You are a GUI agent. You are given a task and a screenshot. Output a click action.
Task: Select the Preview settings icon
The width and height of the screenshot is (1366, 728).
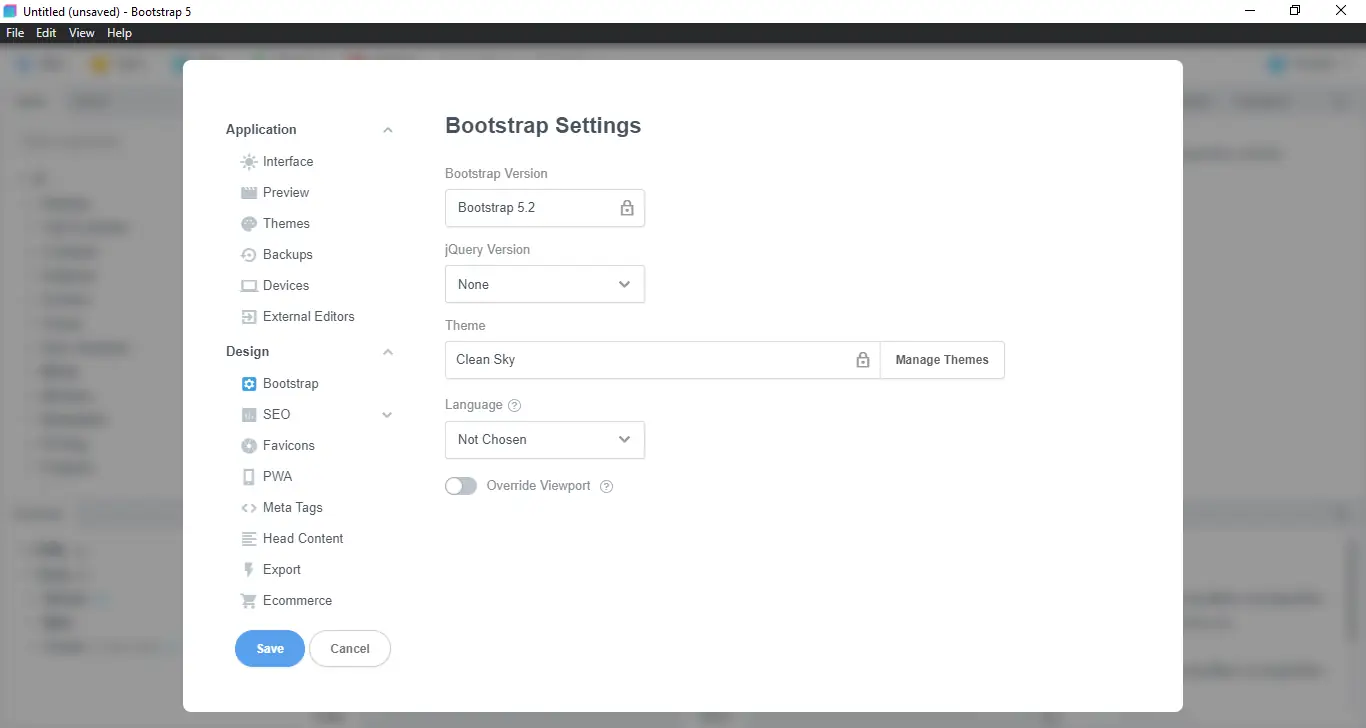pos(284,192)
